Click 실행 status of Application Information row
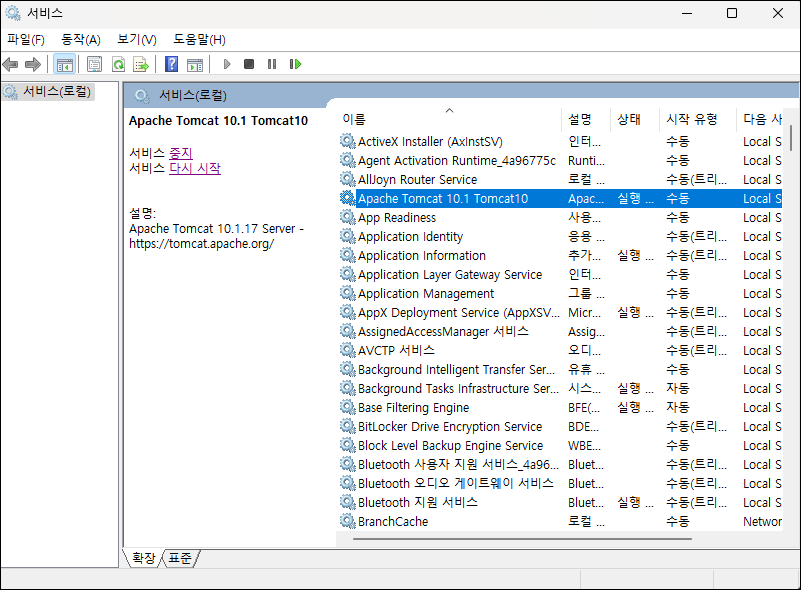Screen dimensions: 801x590 [x=635, y=255]
